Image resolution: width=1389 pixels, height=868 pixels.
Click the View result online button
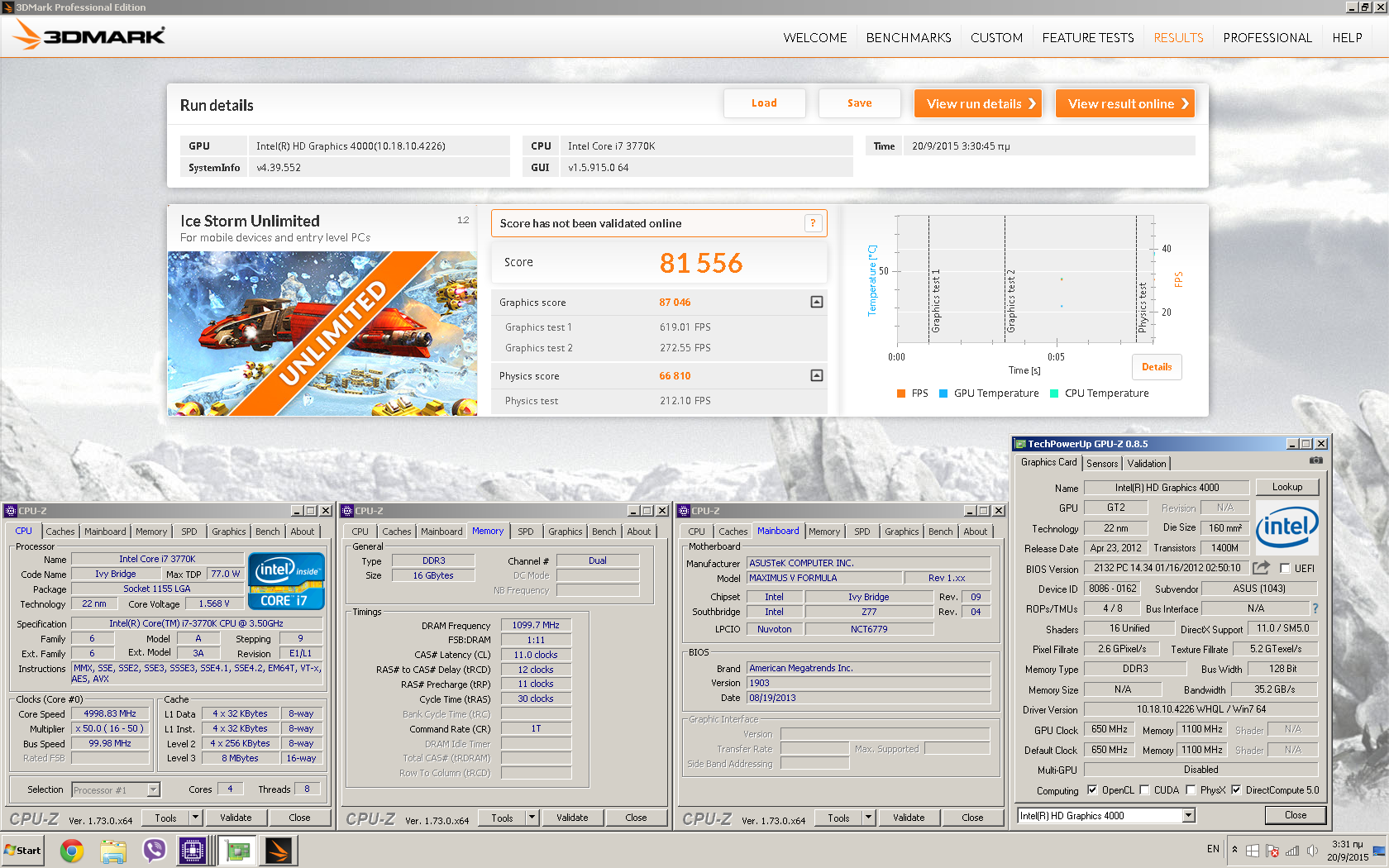click(1125, 104)
